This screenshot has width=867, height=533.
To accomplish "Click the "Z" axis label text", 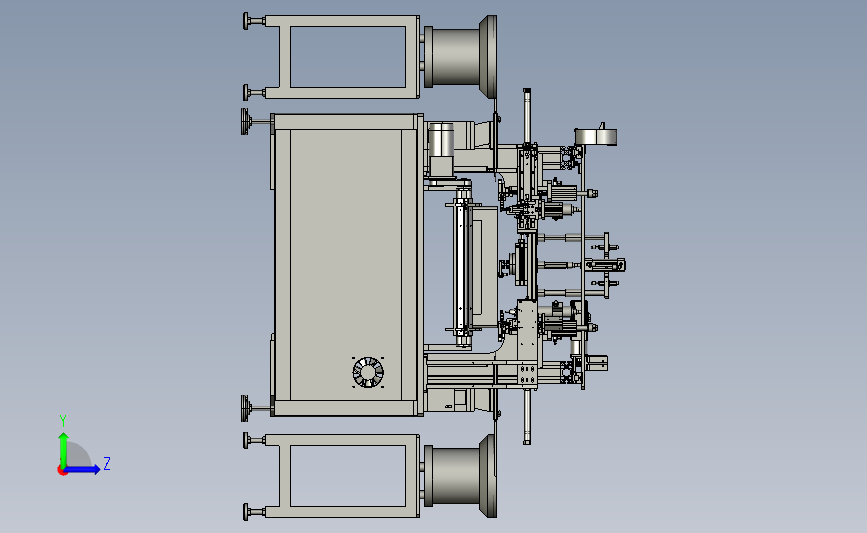I will point(107,463).
